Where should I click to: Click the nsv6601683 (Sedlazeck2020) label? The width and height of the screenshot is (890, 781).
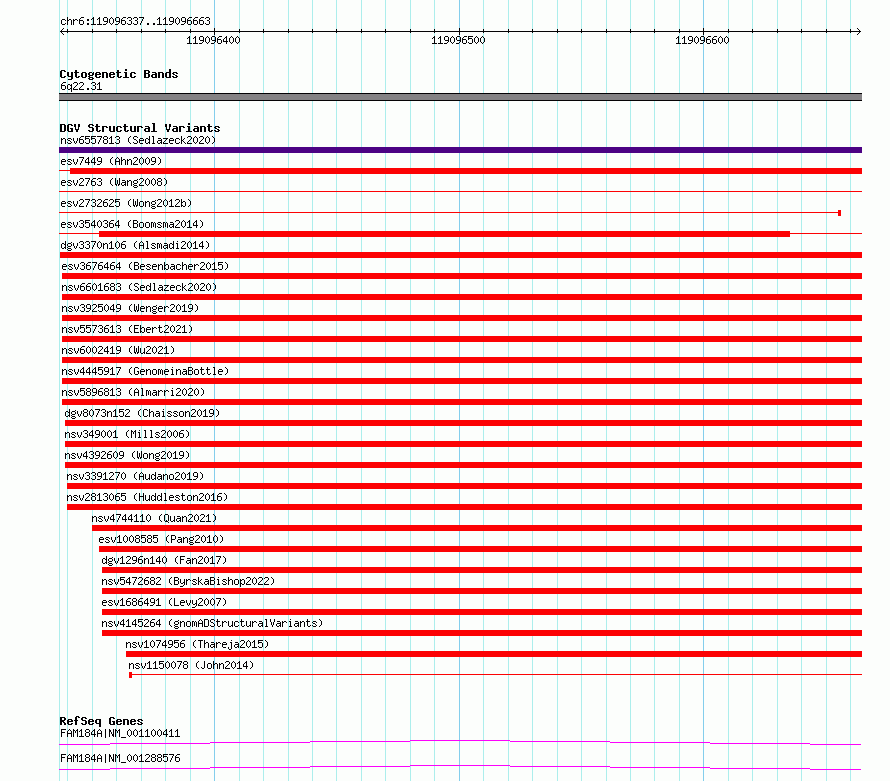(x=139, y=287)
